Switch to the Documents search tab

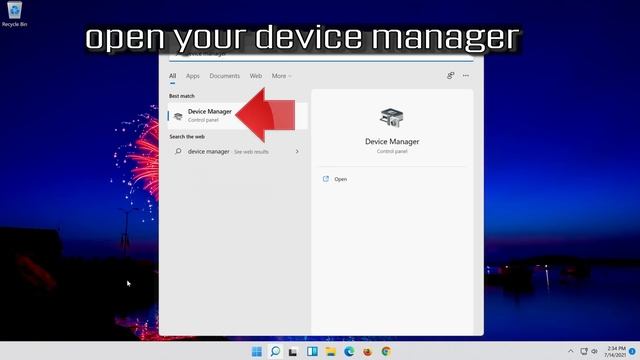[x=224, y=76]
